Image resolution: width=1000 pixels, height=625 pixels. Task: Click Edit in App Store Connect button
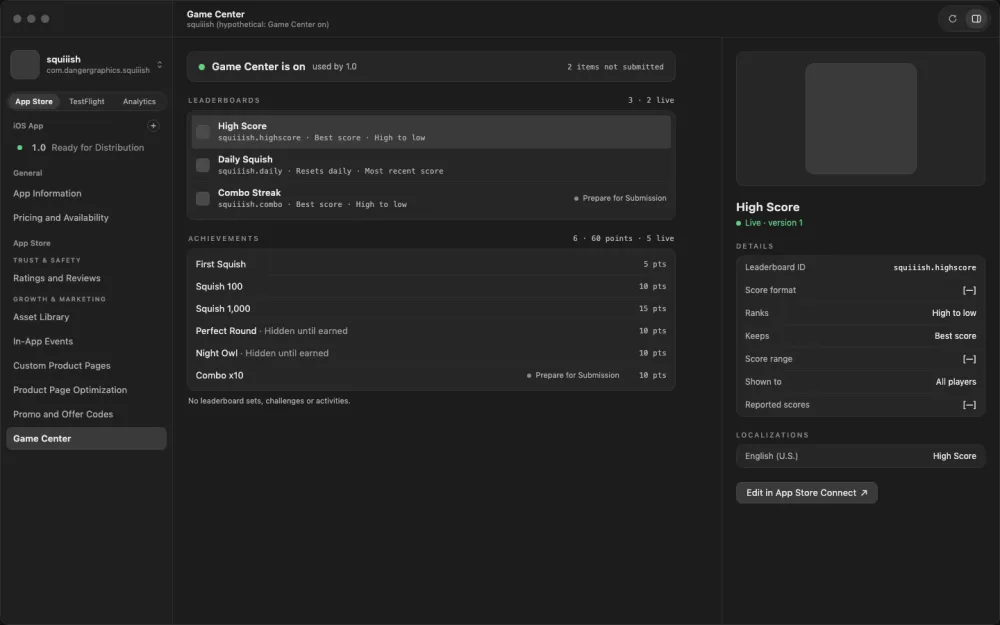click(x=806, y=493)
